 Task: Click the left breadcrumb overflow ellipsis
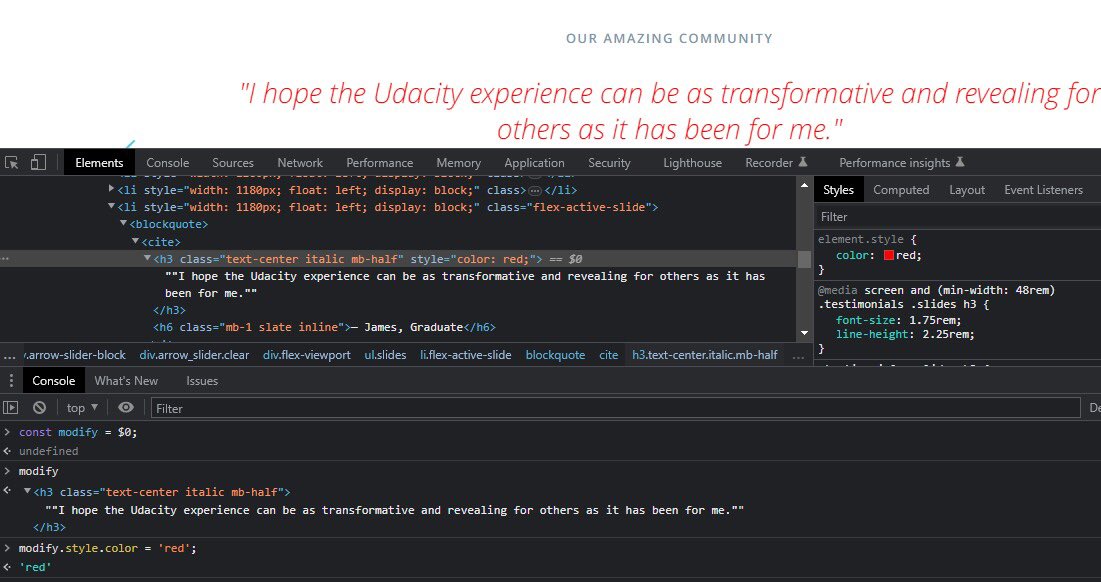(x=8, y=355)
